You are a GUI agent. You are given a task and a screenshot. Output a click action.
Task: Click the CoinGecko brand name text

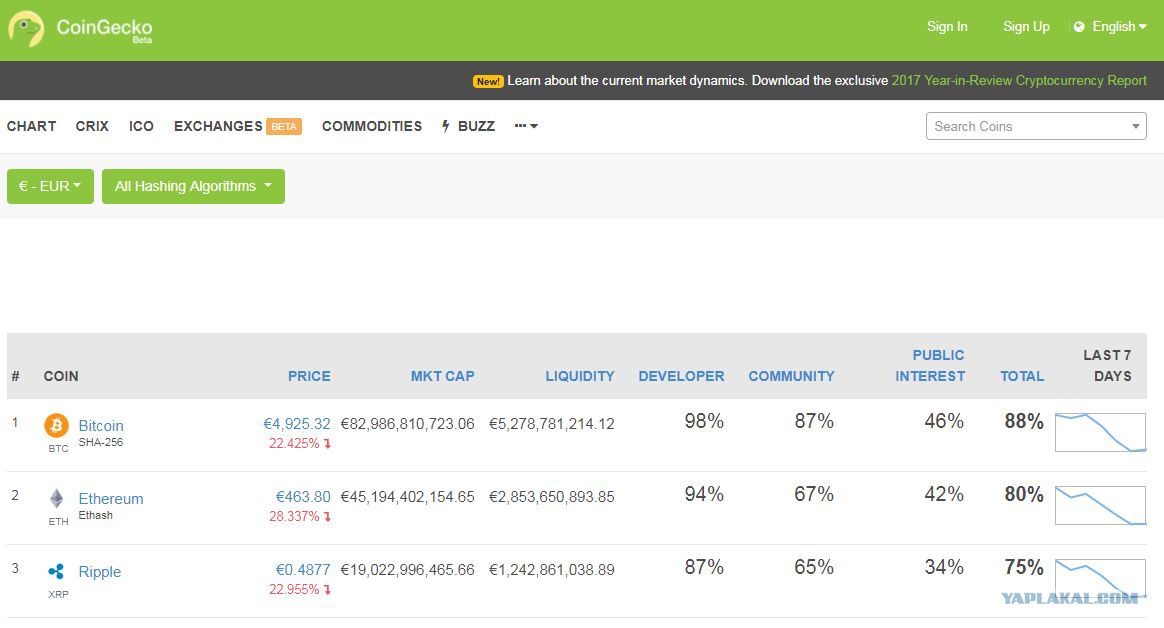104,27
